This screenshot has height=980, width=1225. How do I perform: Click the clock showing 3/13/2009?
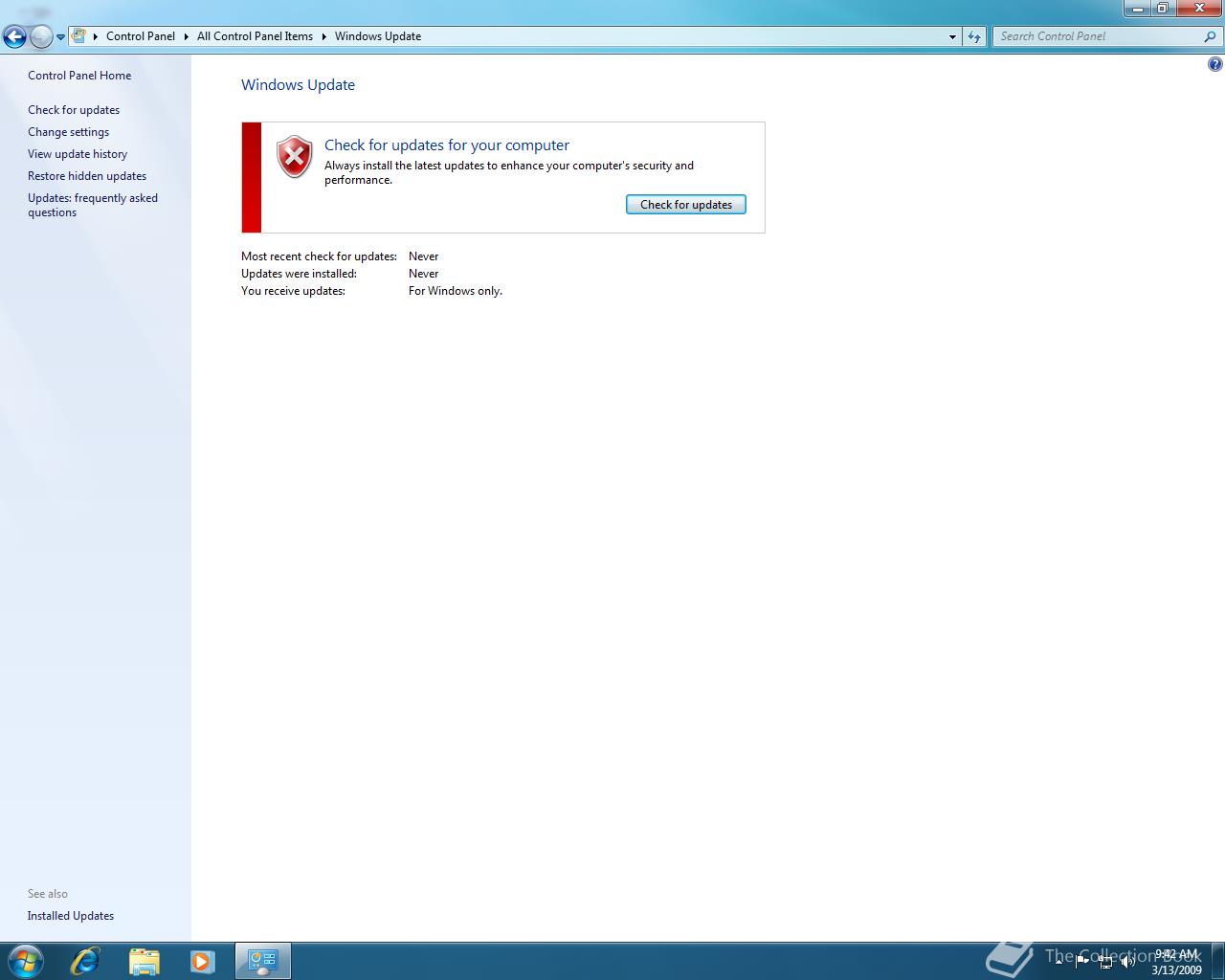[x=1176, y=962]
